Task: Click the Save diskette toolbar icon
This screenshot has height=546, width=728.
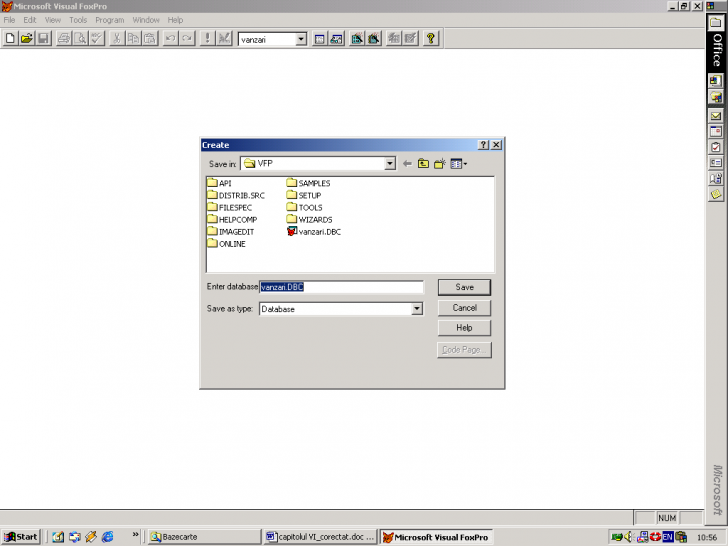Action: 43,39
